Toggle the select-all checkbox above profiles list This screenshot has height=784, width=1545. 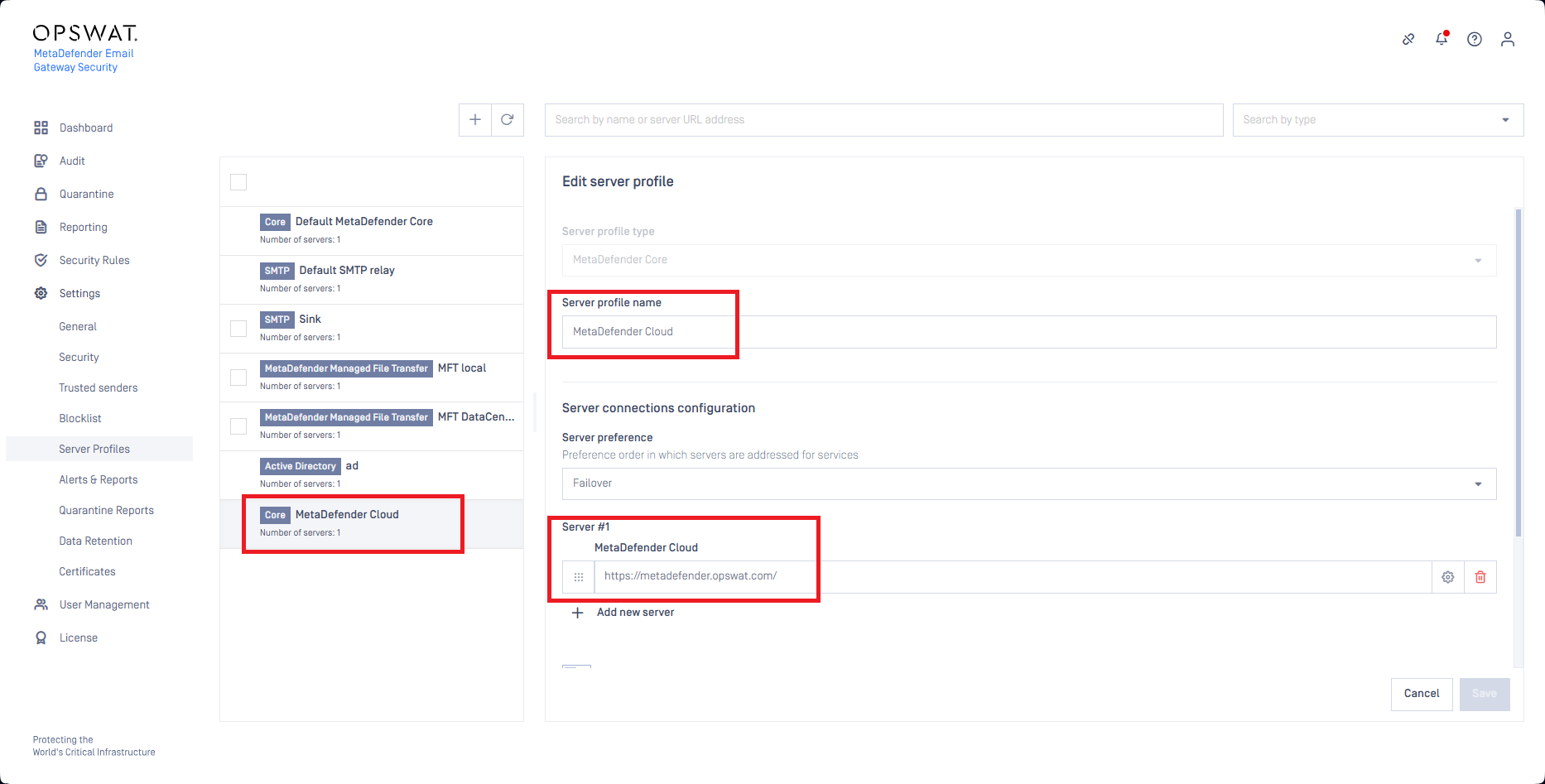pos(238,182)
